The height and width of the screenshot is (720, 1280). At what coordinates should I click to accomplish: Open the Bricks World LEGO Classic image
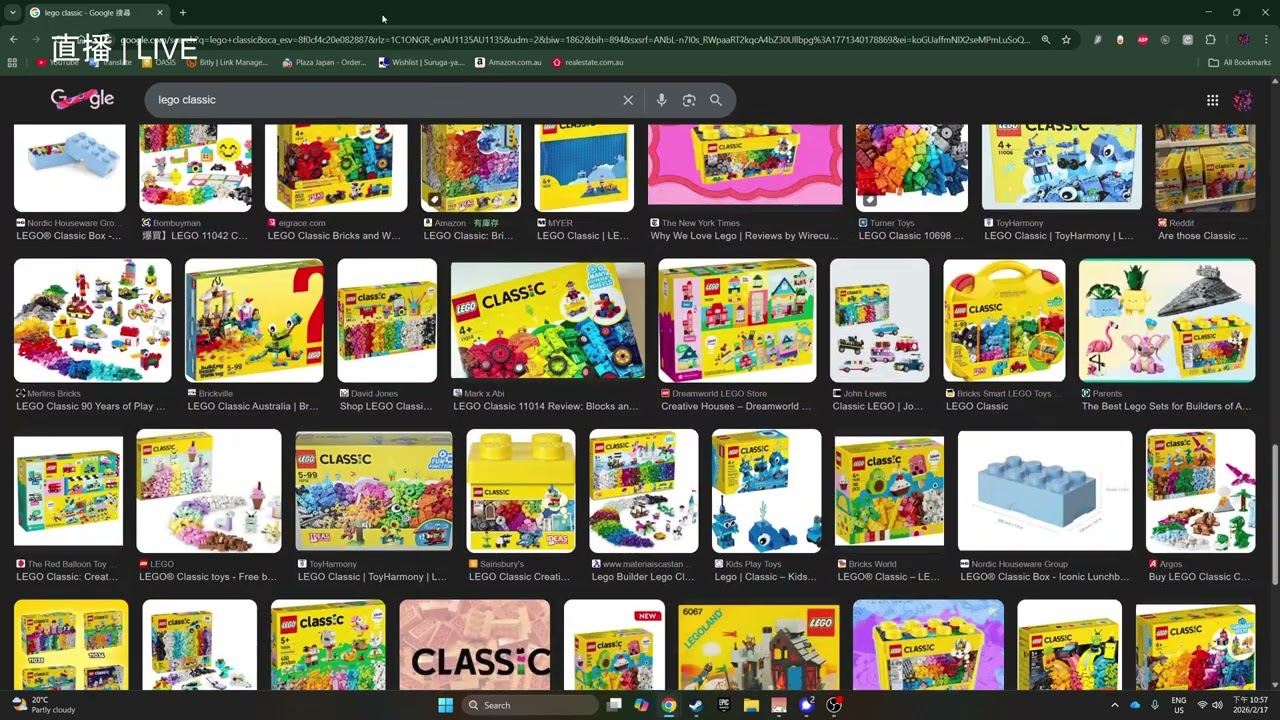click(x=889, y=491)
